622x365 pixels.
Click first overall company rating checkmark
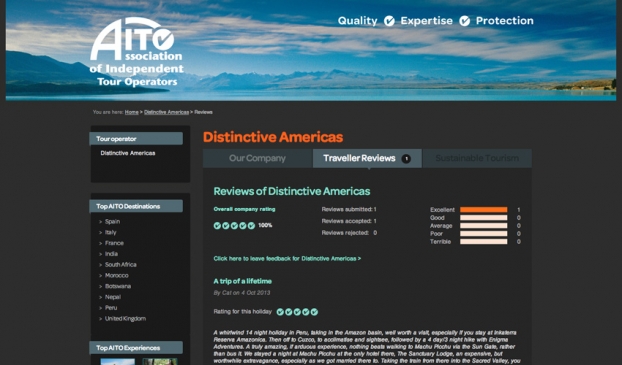click(x=217, y=226)
